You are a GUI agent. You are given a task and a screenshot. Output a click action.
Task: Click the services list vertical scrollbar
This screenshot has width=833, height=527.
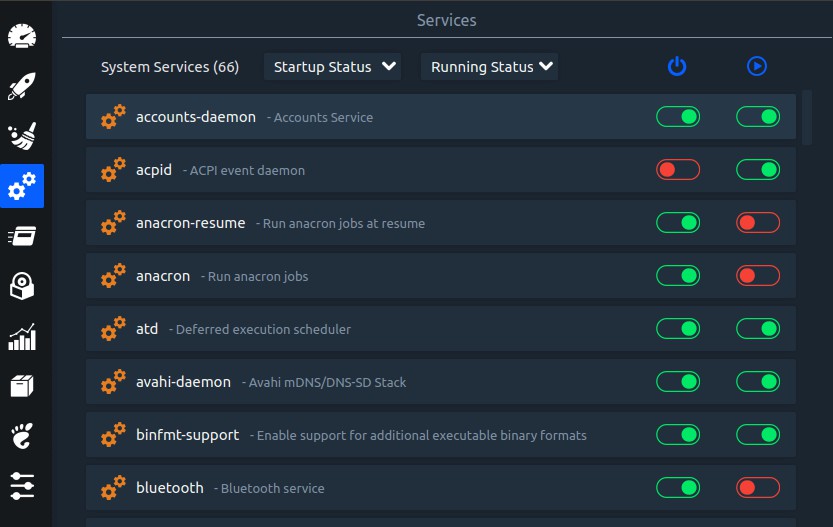point(807,117)
